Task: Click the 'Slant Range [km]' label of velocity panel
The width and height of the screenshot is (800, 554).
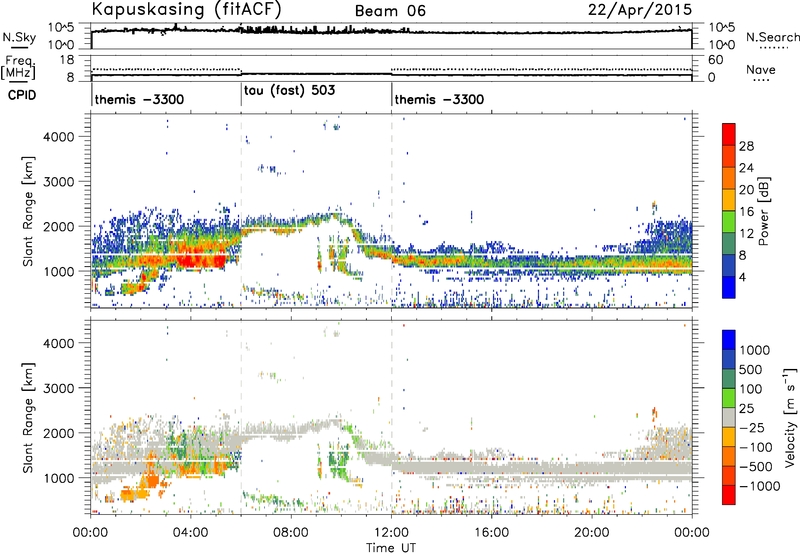Action: click(28, 417)
